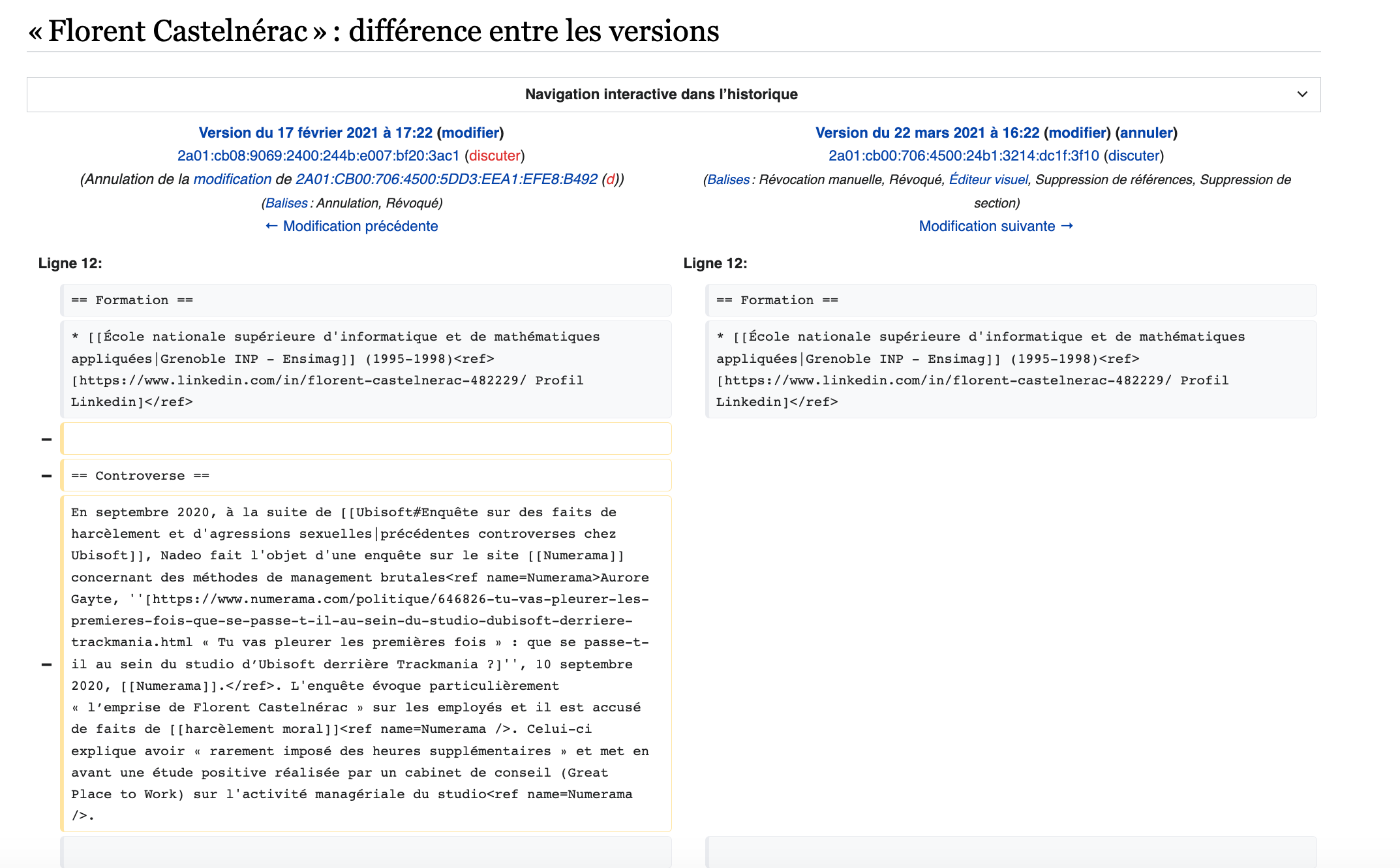Click the Navigation interactive dans l'historique title

[661, 94]
